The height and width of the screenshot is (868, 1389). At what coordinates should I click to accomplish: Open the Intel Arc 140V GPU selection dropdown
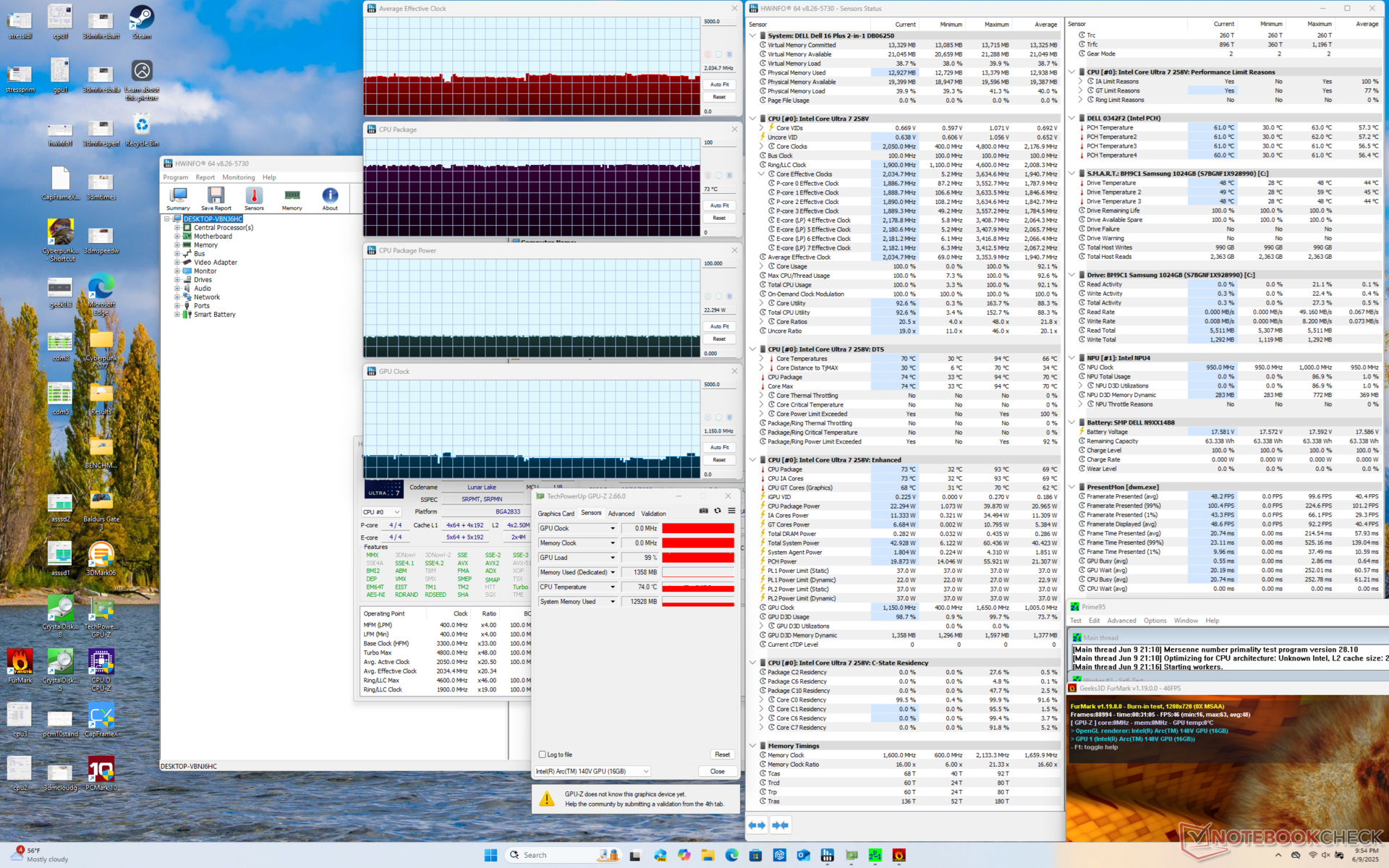[592, 771]
